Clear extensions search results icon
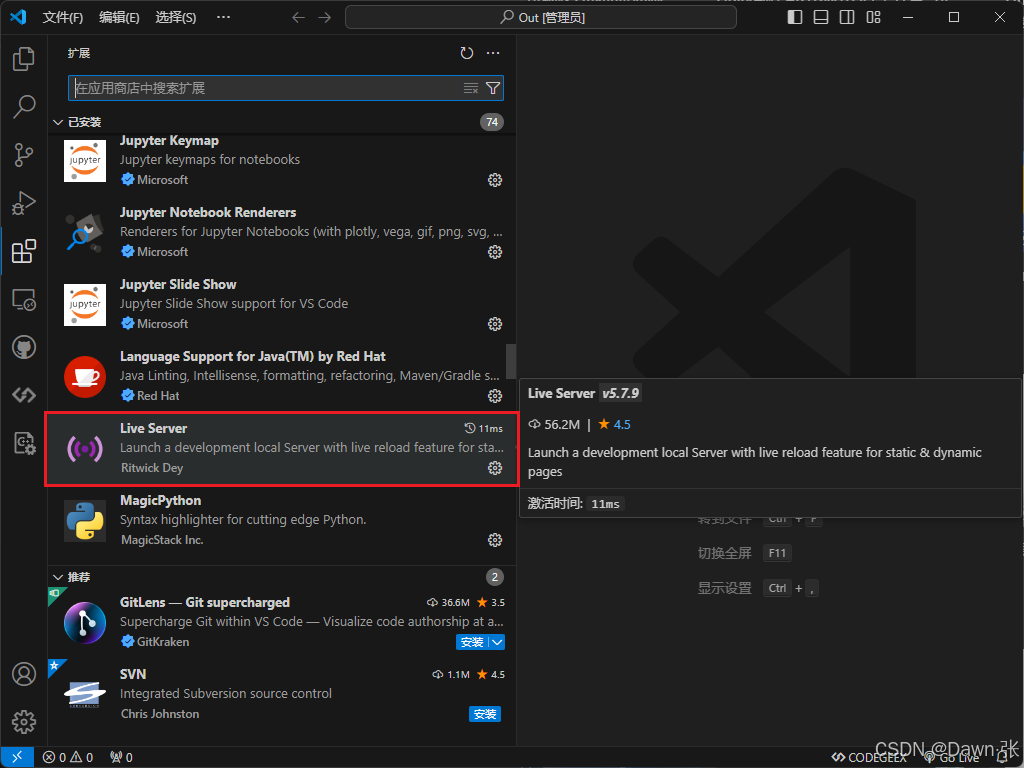Viewport: 1024px width, 768px height. pos(471,88)
